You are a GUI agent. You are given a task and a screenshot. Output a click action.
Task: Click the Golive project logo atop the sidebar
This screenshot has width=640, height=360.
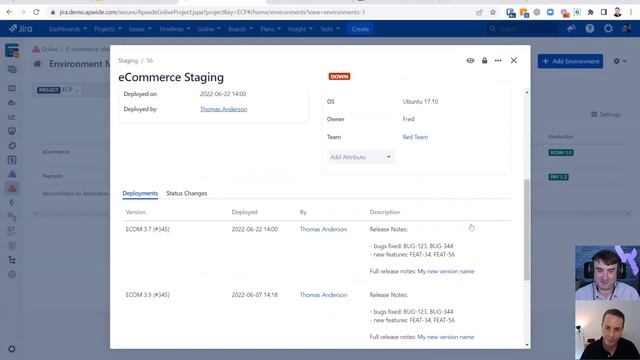point(12,51)
